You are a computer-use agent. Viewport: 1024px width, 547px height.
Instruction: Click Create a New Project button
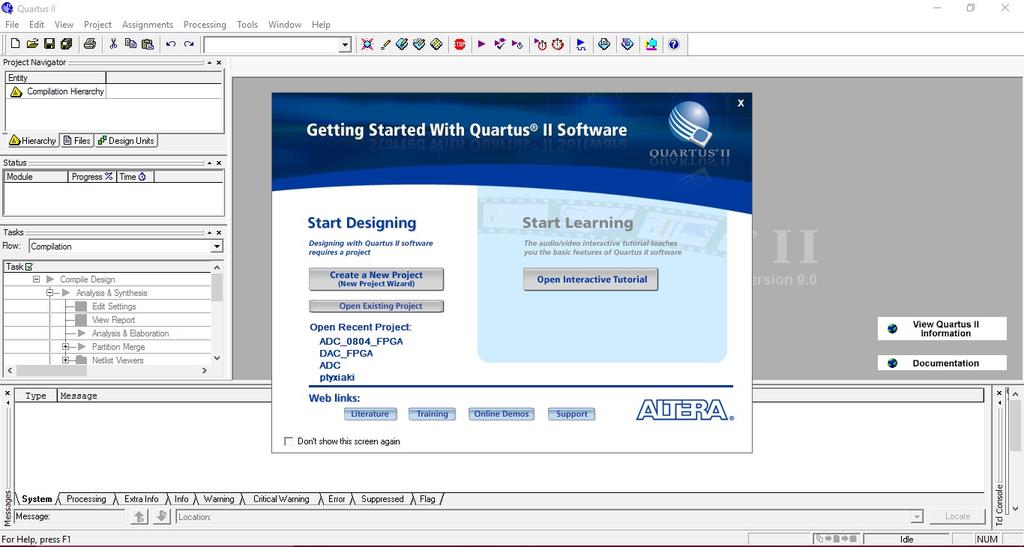coord(376,279)
